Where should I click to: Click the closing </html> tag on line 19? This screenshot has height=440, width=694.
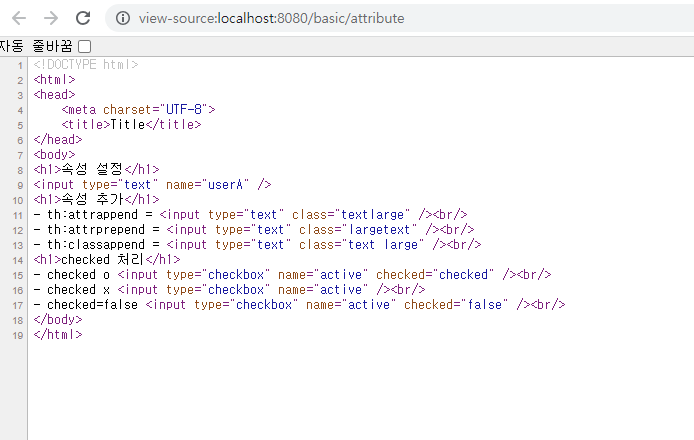point(58,335)
